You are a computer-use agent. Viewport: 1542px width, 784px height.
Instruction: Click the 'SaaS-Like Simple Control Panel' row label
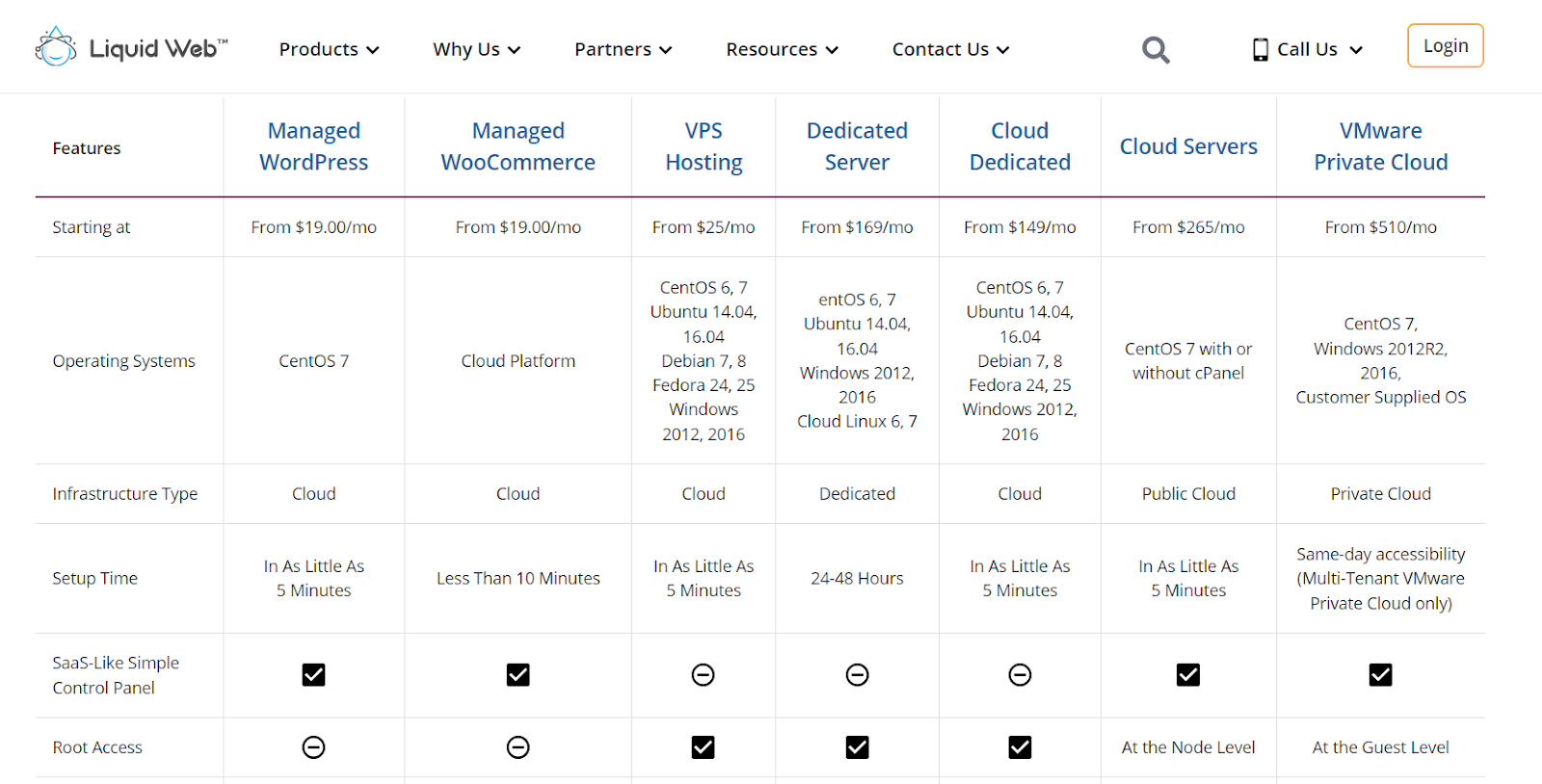[x=116, y=675]
